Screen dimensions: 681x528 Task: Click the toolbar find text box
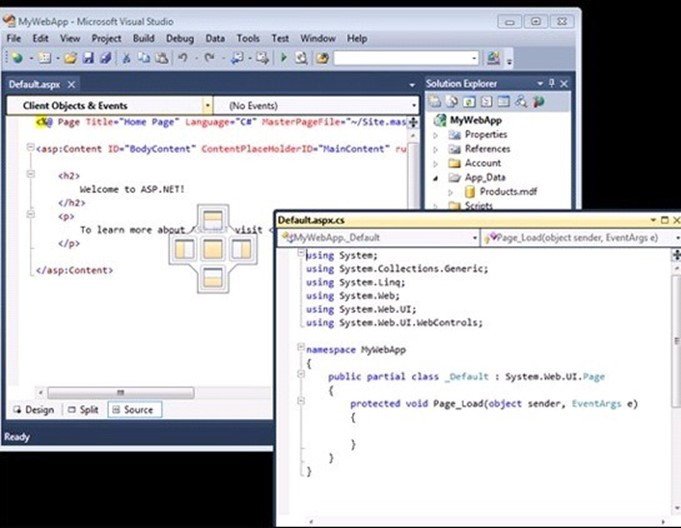[x=402, y=58]
